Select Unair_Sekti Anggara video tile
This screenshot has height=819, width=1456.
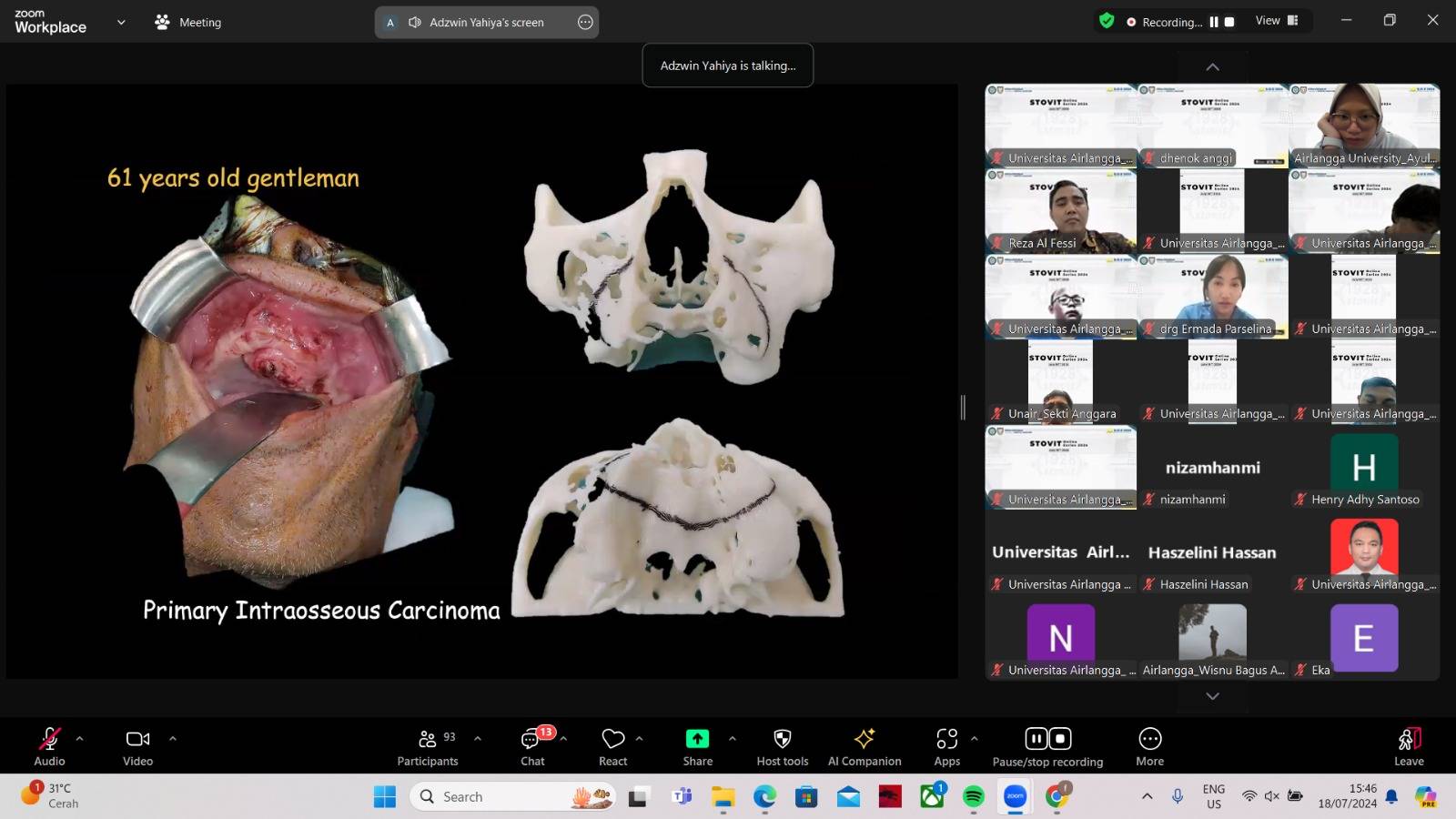tap(1061, 382)
